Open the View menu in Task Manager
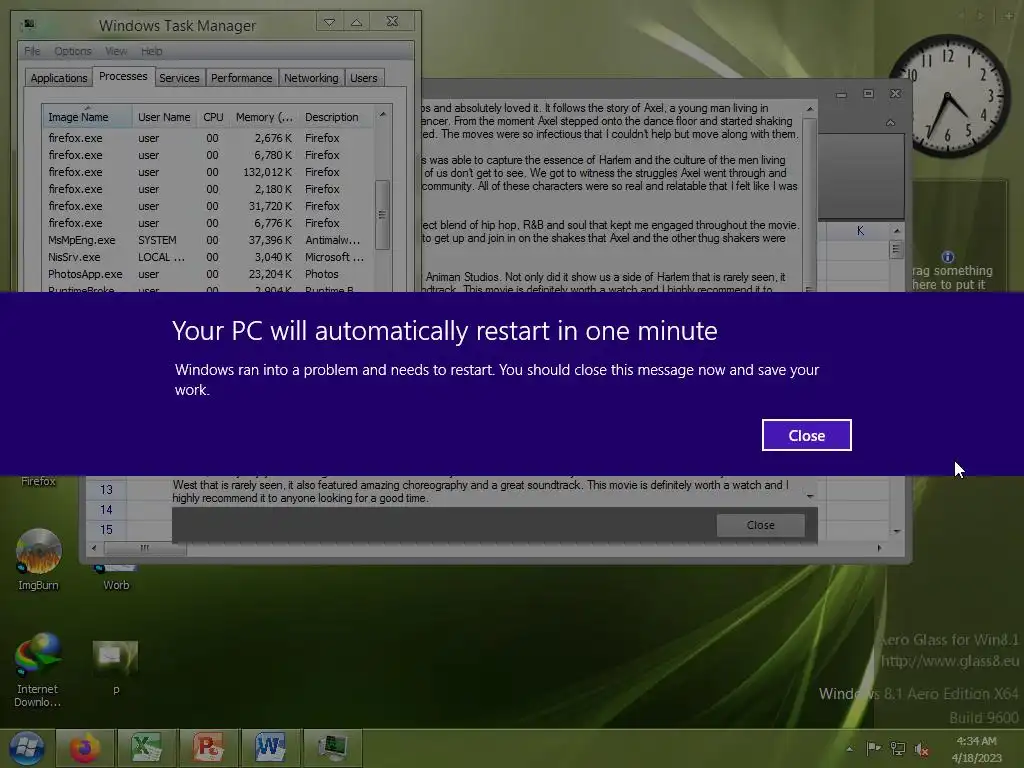The width and height of the screenshot is (1024, 768). [x=116, y=51]
